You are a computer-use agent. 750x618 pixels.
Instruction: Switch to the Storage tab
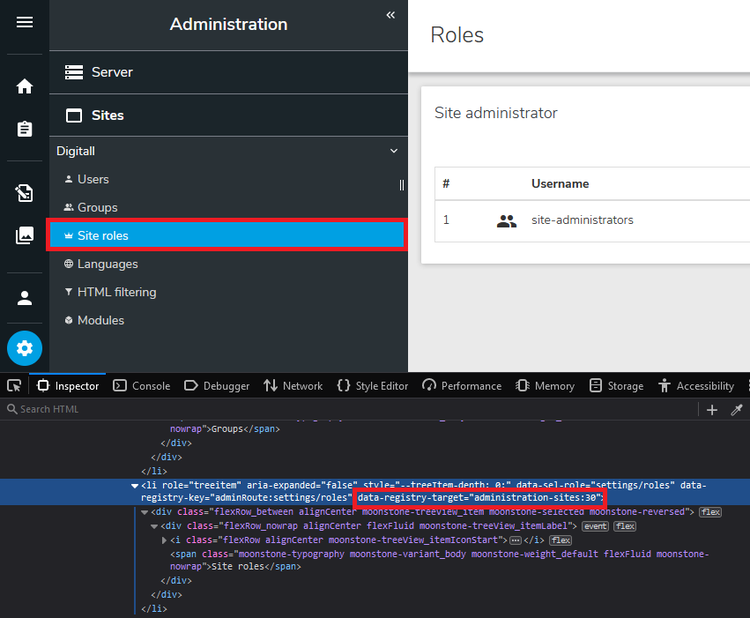[x=616, y=386]
